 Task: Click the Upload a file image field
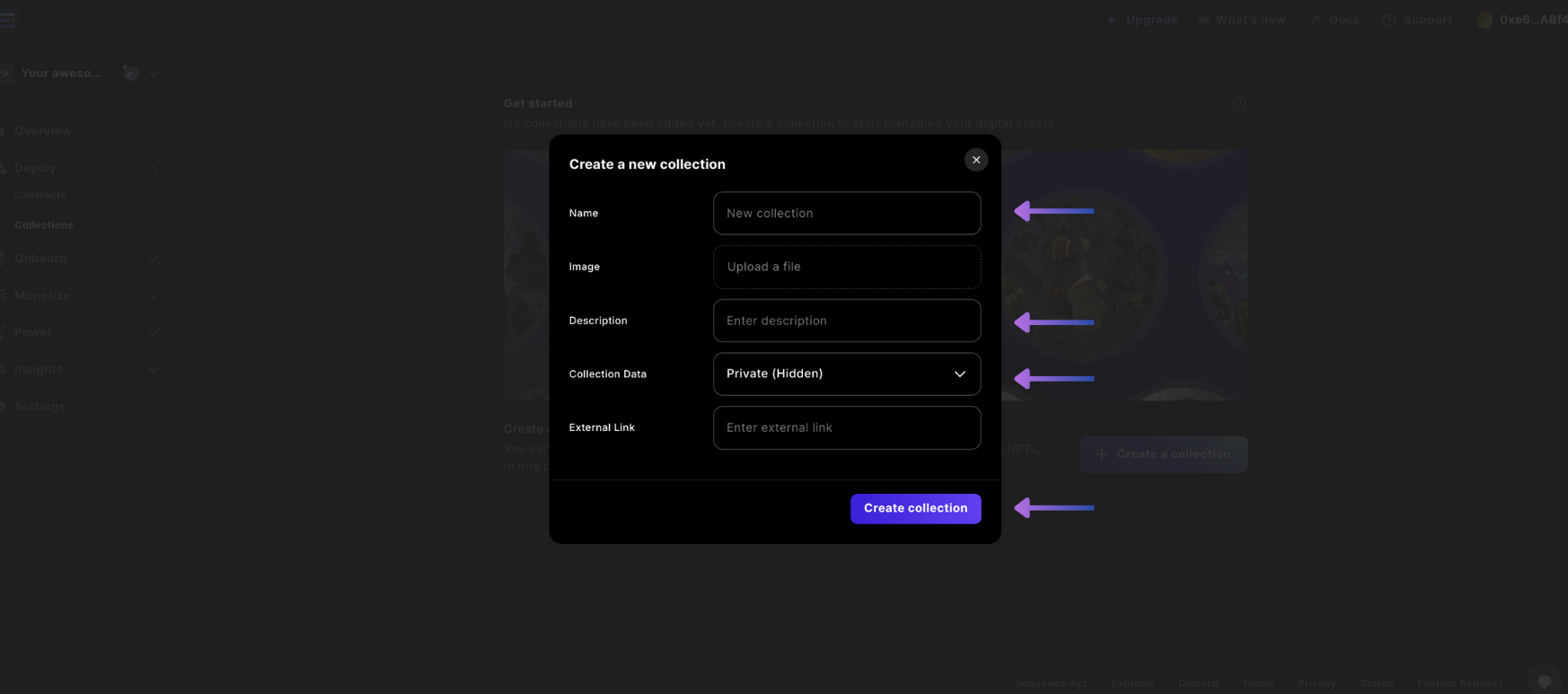[847, 267]
